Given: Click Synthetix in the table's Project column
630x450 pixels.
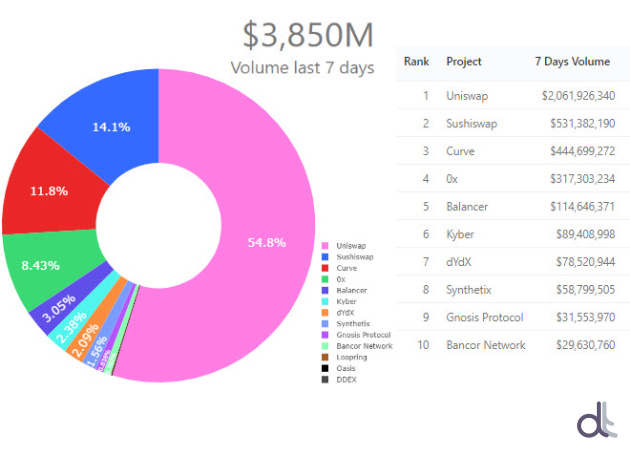Looking at the screenshot, I should (468, 290).
